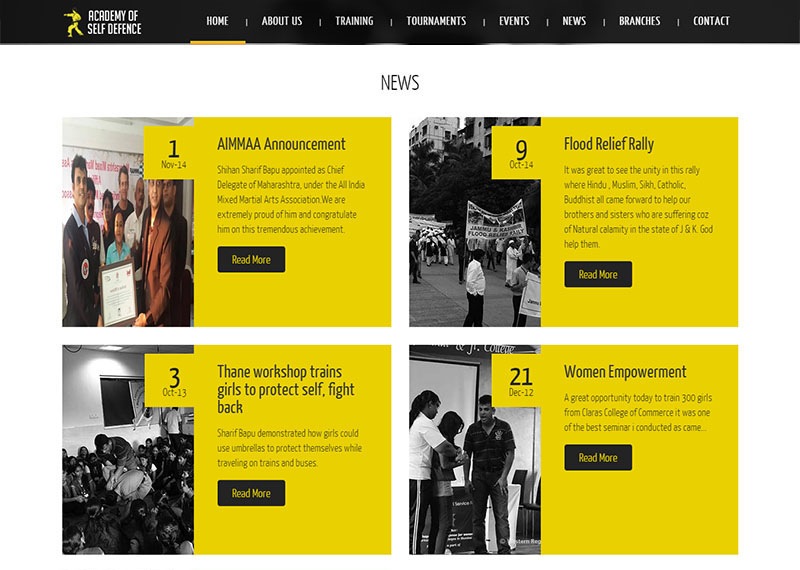The height and width of the screenshot is (570, 800).
Task: Open the Events menu item
Action: (x=514, y=21)
